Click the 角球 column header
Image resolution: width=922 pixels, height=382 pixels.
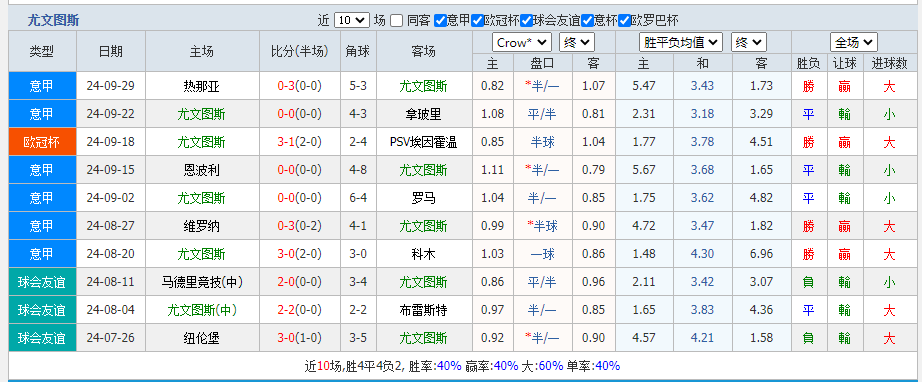point(358,52)
